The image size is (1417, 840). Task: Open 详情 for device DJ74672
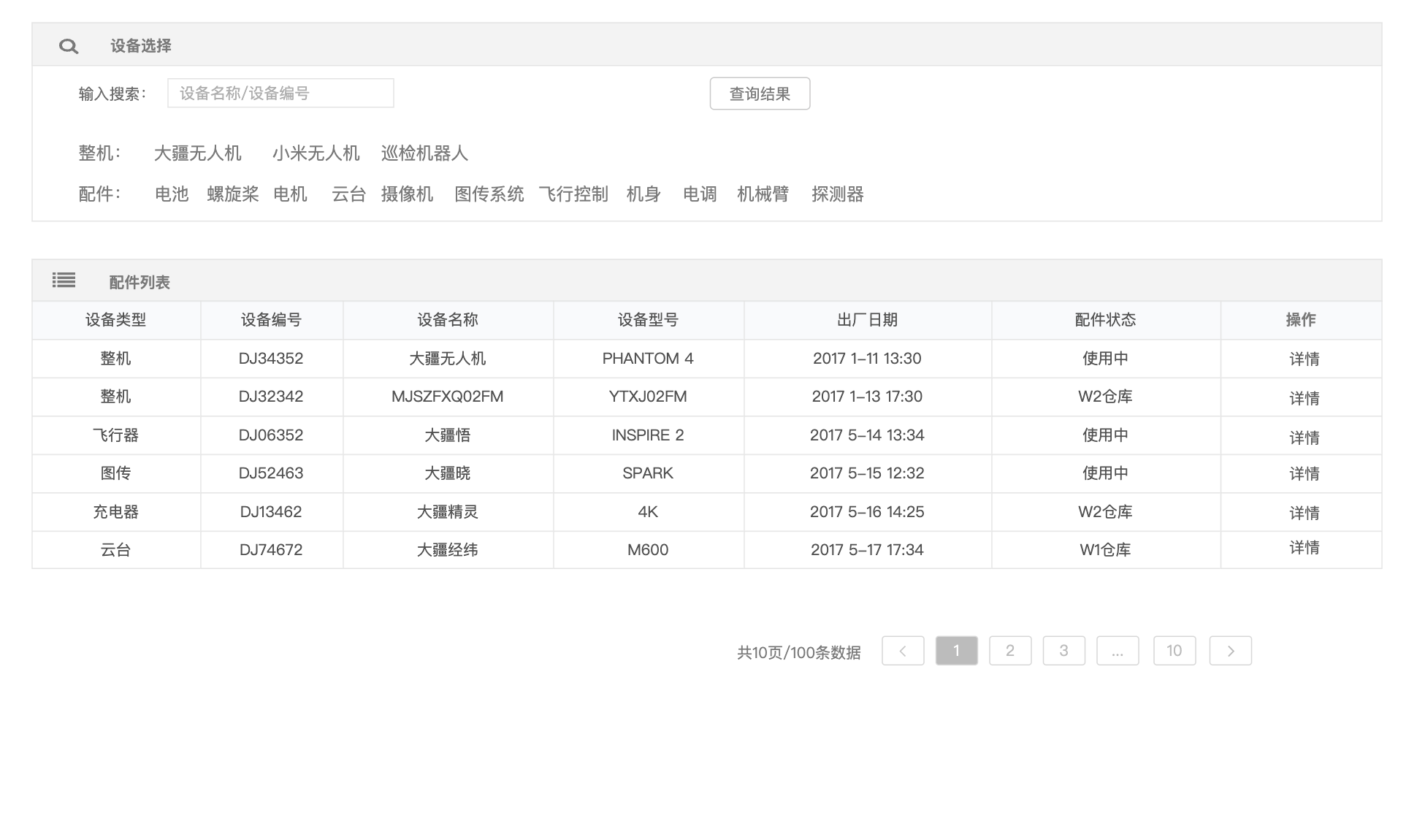[x=1304, y=548]
